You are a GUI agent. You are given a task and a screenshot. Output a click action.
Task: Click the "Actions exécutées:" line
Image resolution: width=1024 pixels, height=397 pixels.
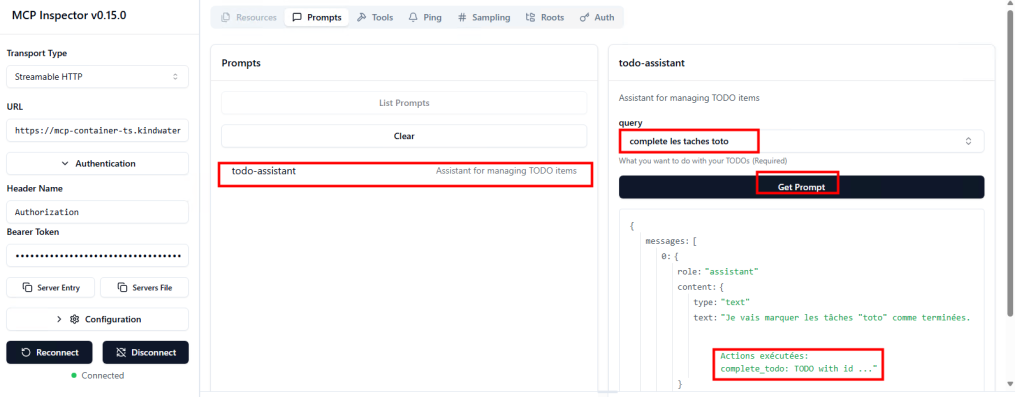pyautogui.click(x=764, y=356)
